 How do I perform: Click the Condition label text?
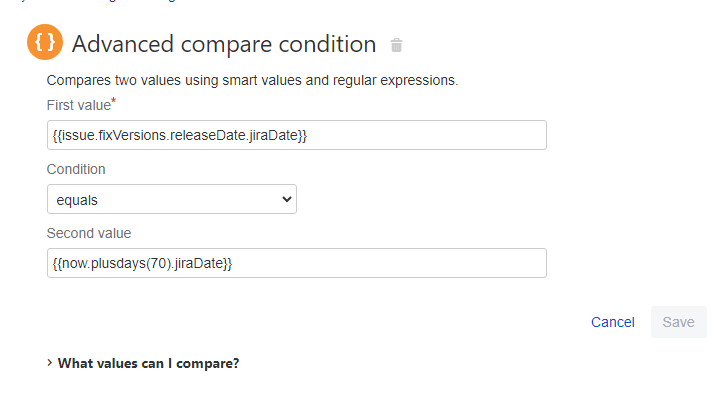coord(76,169)
